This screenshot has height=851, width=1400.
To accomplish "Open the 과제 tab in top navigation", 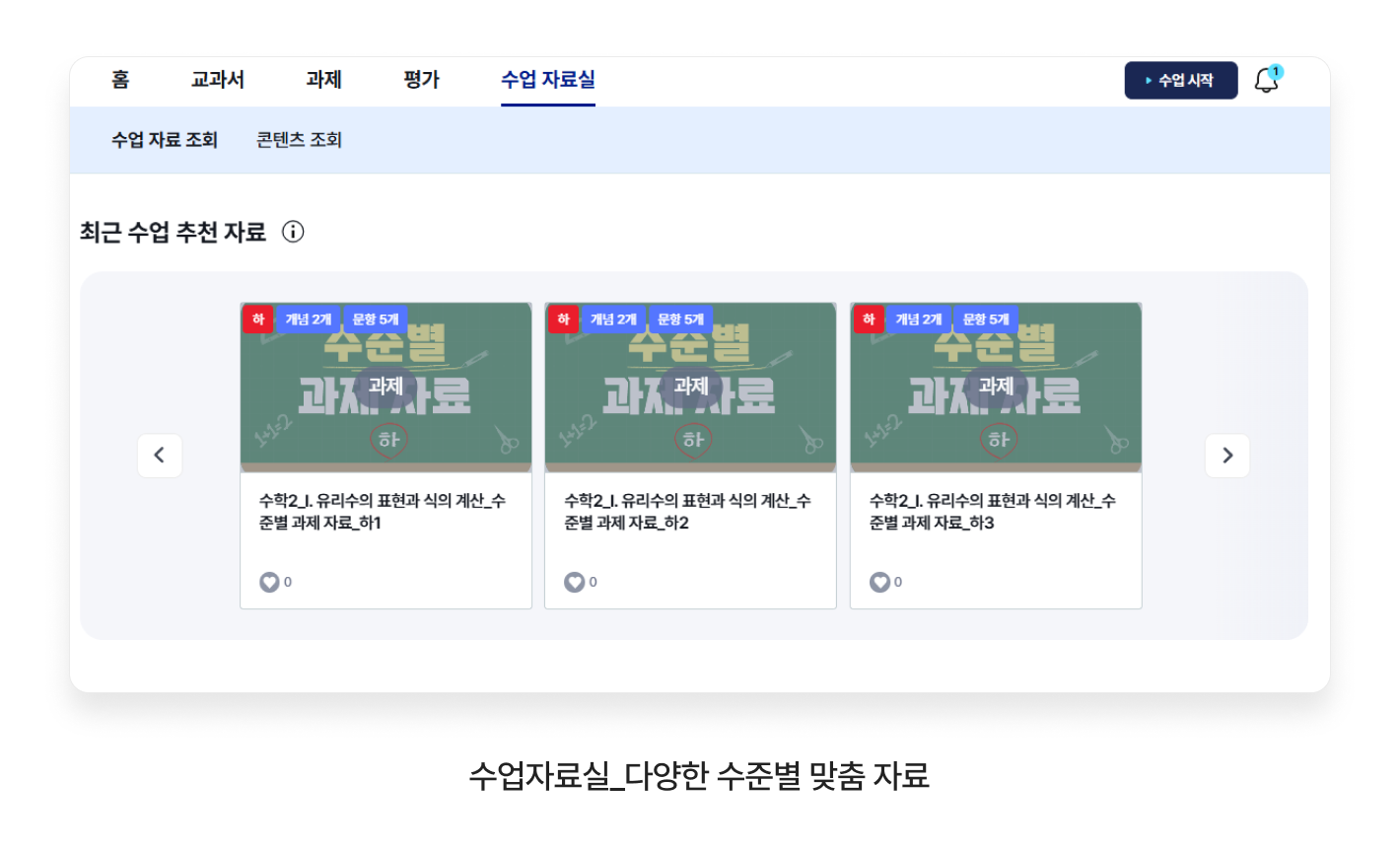I will point(323,80).
